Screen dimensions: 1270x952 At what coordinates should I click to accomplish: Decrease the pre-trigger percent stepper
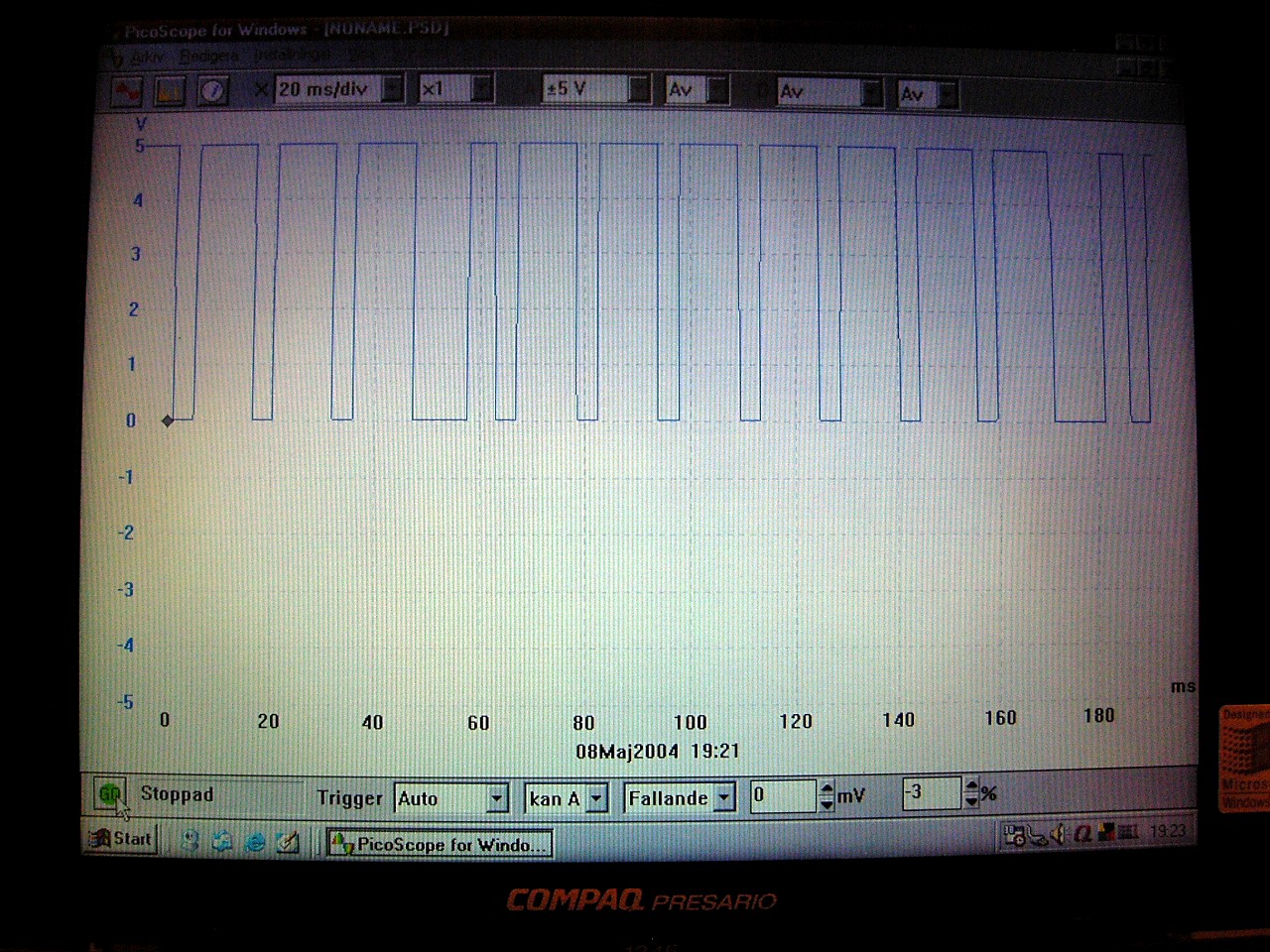click(970, 800)
